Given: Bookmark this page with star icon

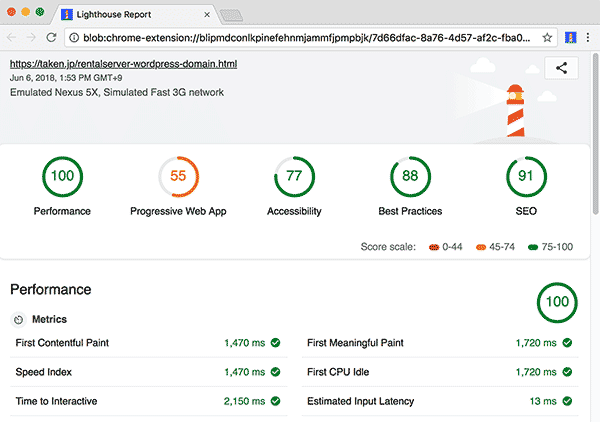Looking at the screenshot, I should tap(547, 37).
